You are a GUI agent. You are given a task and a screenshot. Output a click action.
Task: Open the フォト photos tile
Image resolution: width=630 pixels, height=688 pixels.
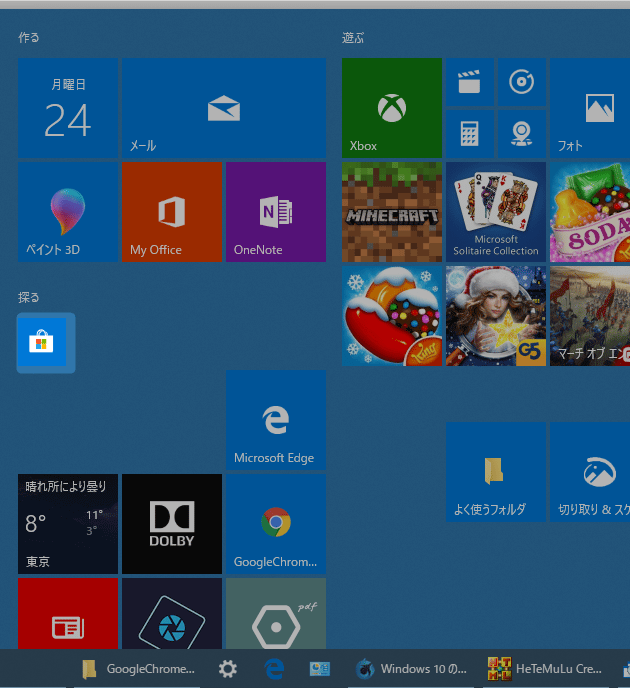[x=590, y=108]
